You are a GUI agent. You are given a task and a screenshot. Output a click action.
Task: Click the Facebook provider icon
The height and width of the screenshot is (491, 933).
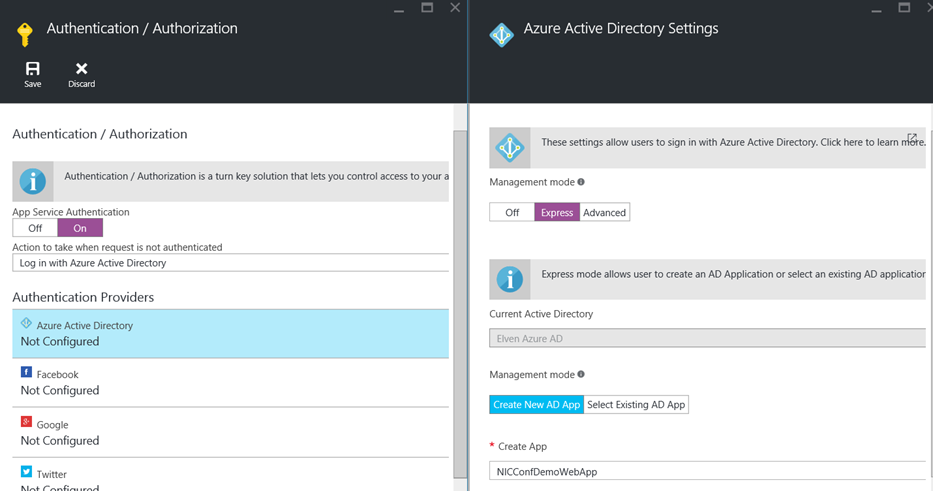pyautogui.click(x=26, y=372)
